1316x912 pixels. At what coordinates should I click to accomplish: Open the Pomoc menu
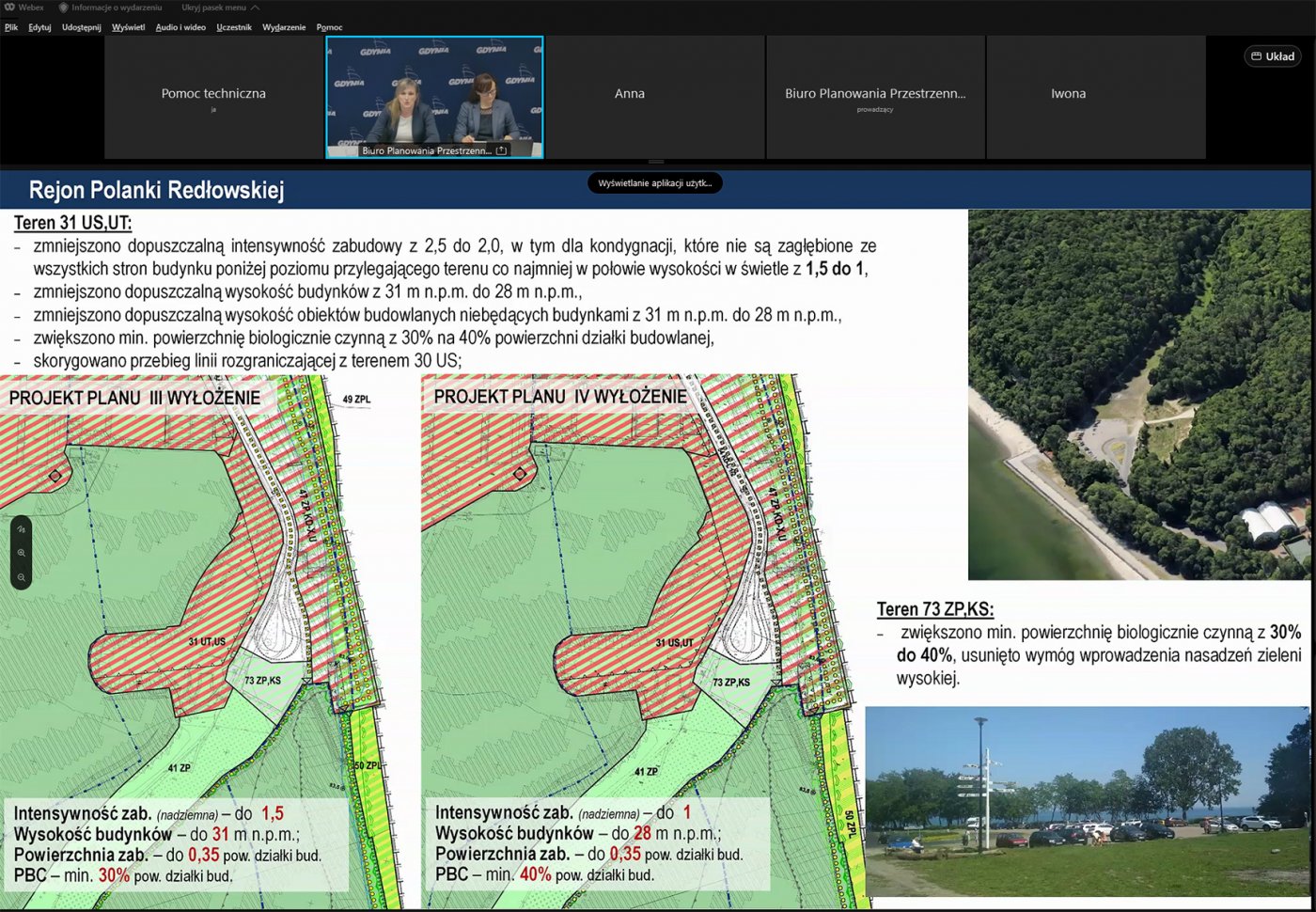[329, 27]
